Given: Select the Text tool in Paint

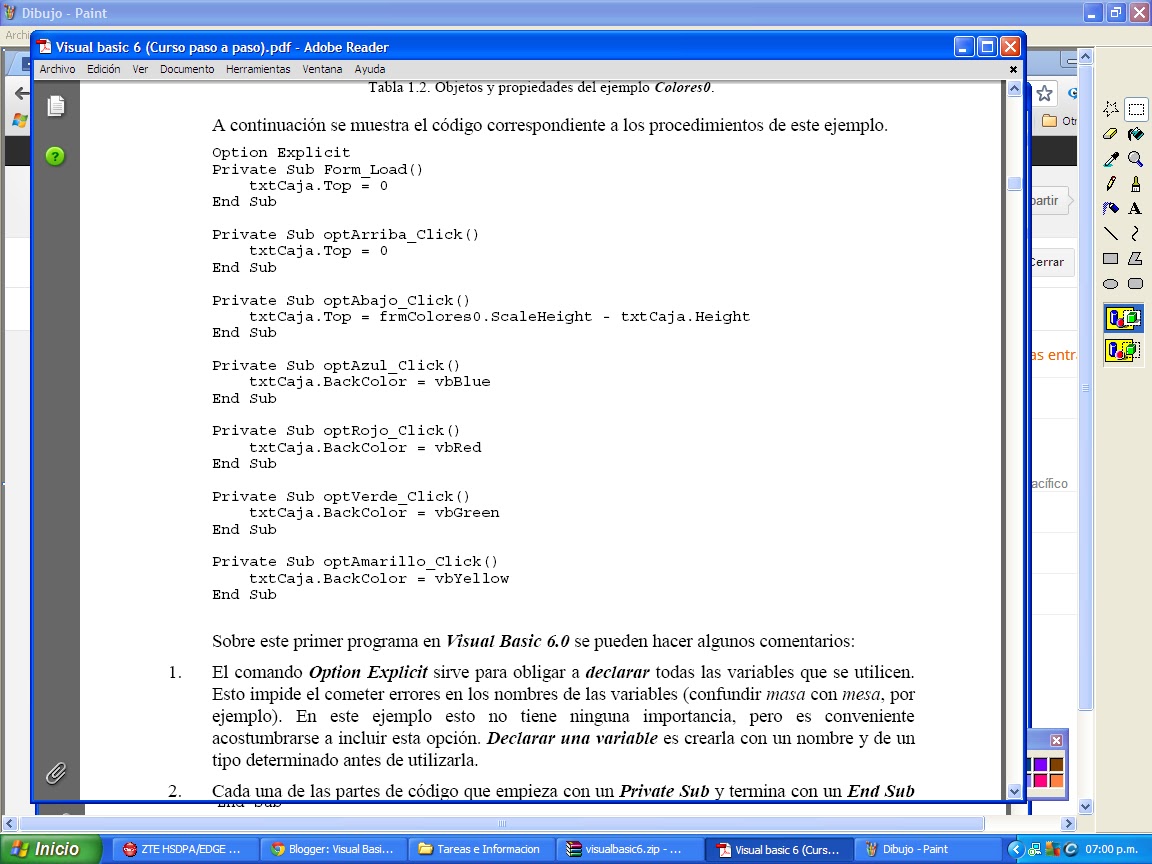Looking at the screenshot, I should coord(1136,208).
